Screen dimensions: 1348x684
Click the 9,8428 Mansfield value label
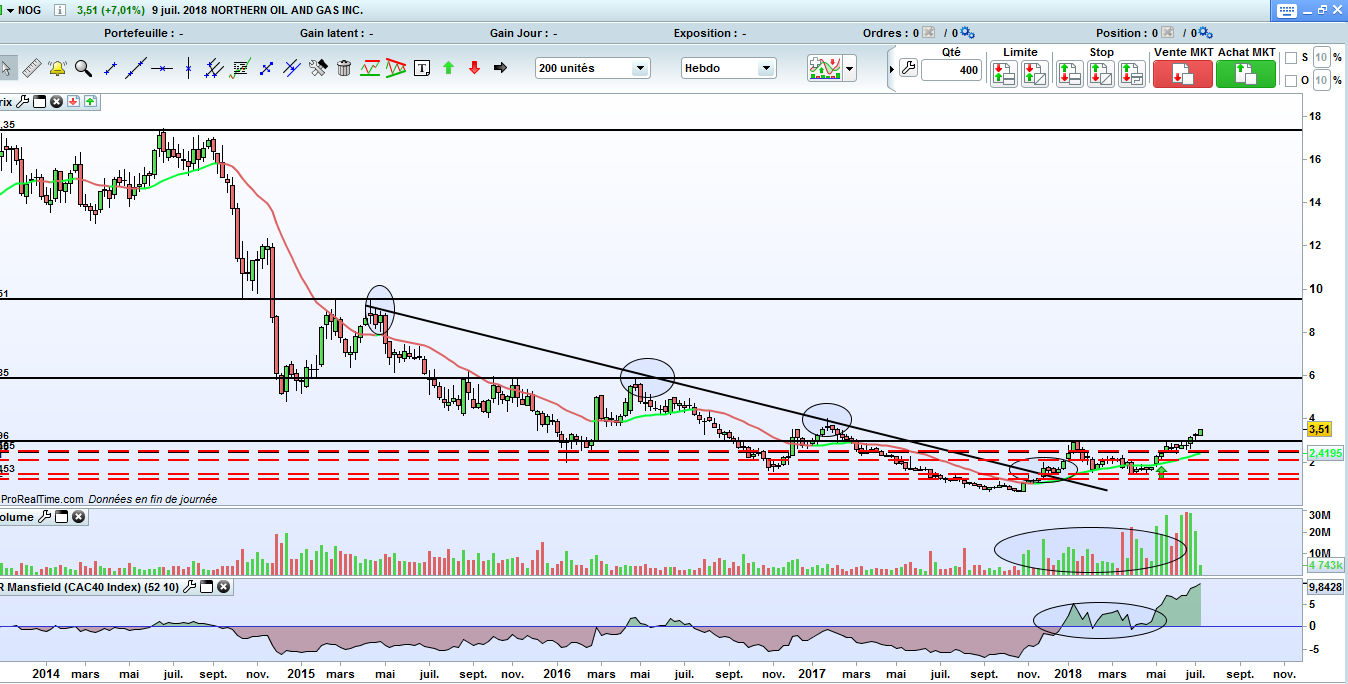tap(1325, 587)
